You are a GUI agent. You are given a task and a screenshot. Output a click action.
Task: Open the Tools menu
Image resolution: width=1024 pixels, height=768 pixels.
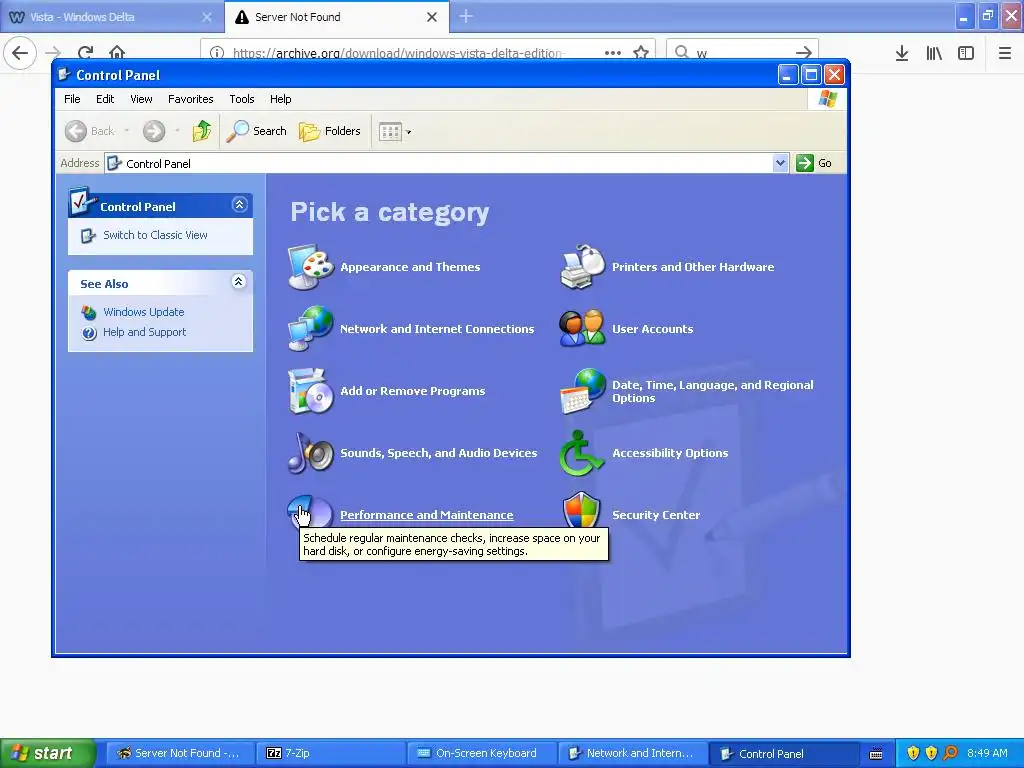tap(242, 99)
